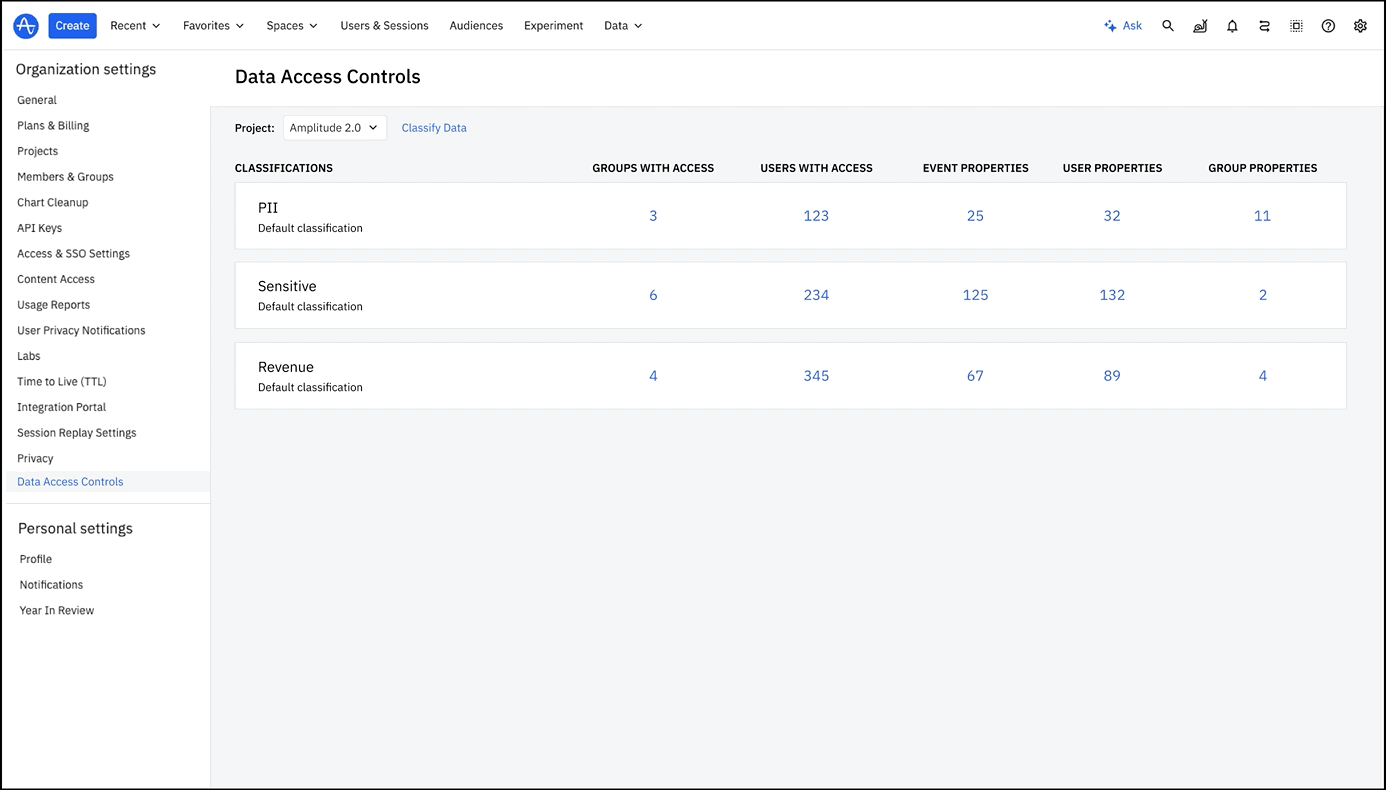Open the search magnifier icon
Image resolution: width=1386 pixels, height=790 pixels.
(1168, 26)
